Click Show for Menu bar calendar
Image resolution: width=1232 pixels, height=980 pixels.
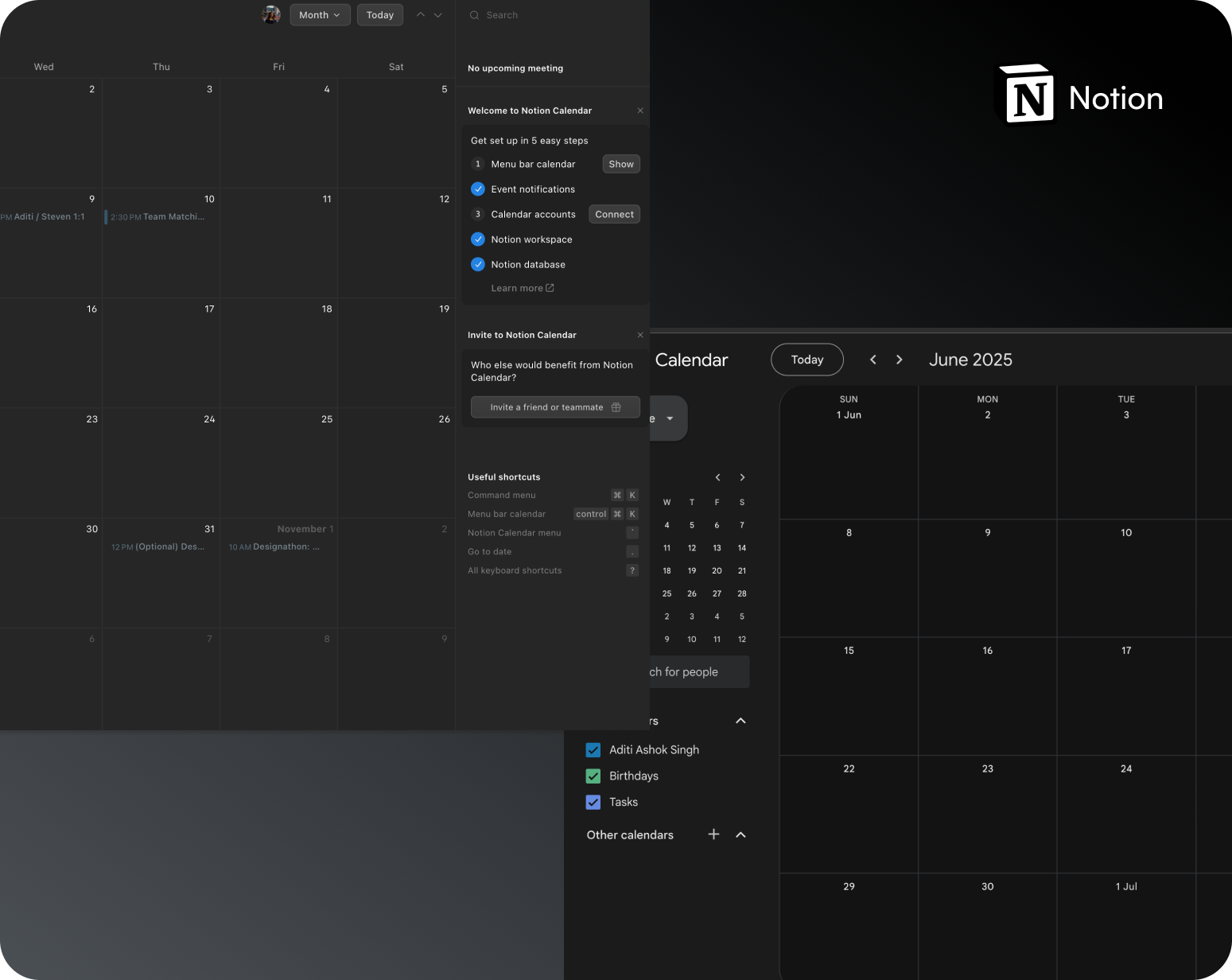click(x=621, y=164)
